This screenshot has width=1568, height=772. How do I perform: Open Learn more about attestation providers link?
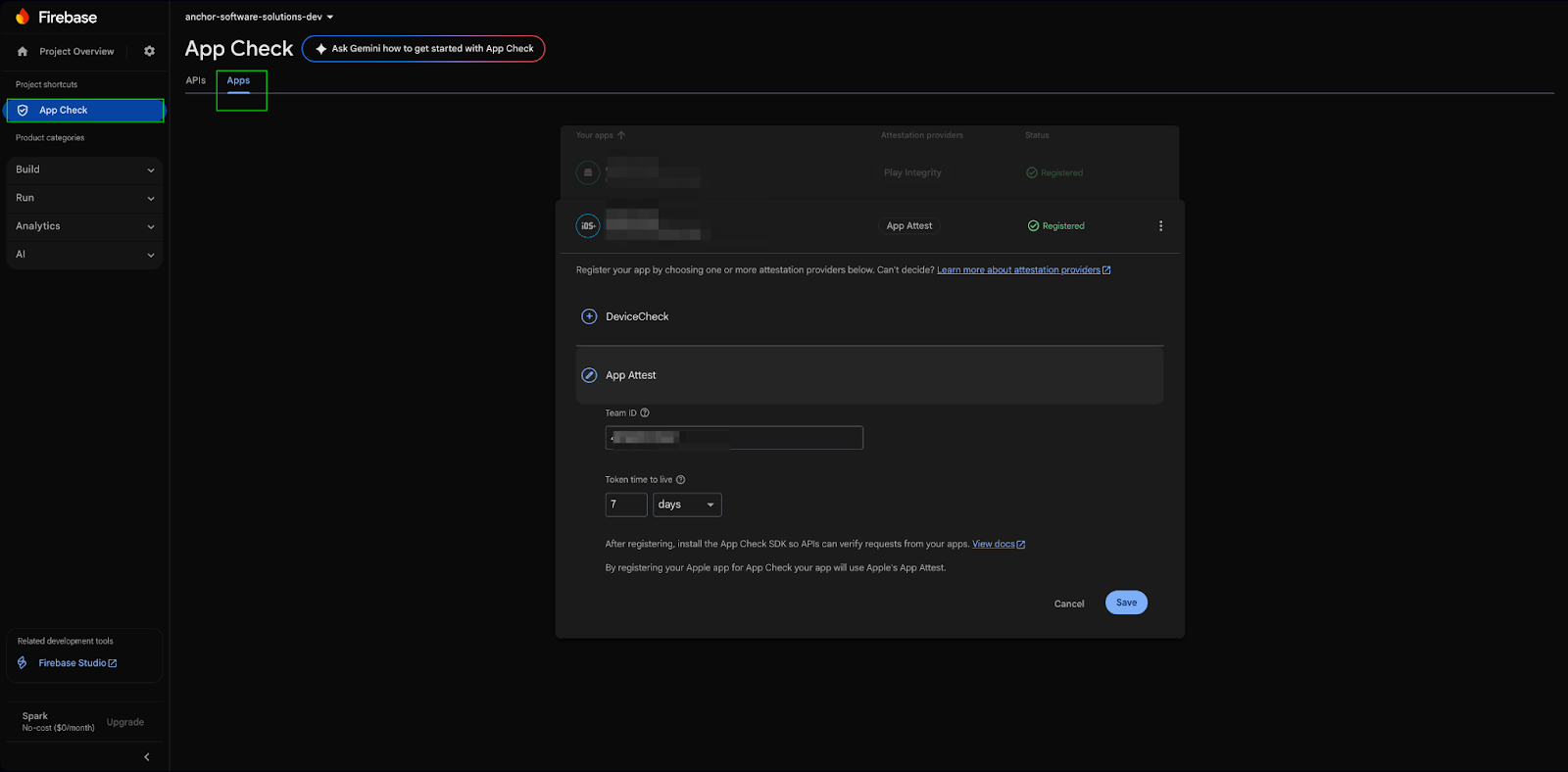click(x=1023, y=270)
